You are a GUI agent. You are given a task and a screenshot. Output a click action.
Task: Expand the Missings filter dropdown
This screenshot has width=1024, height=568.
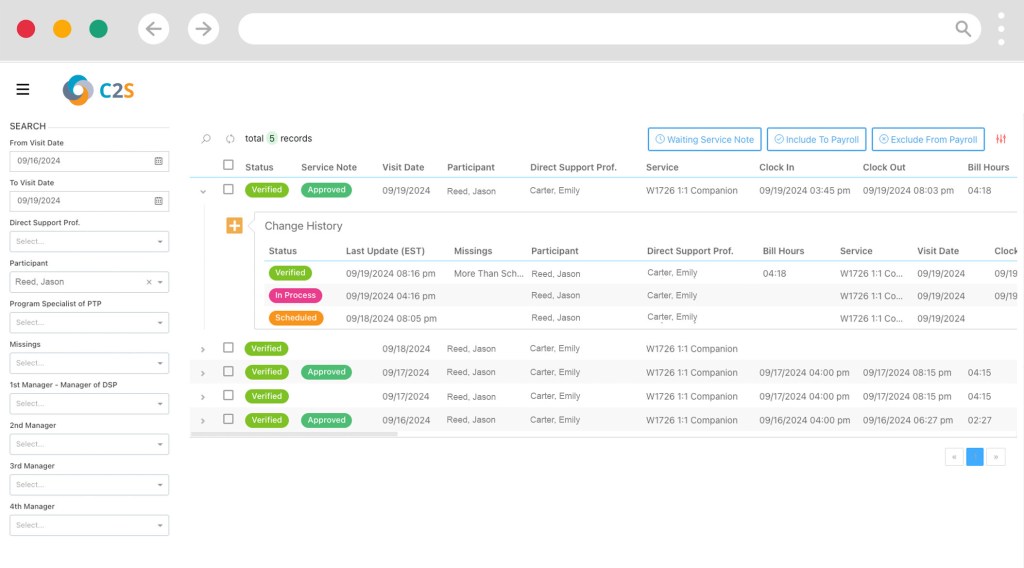pyautogui.click(x=89, y=363)
